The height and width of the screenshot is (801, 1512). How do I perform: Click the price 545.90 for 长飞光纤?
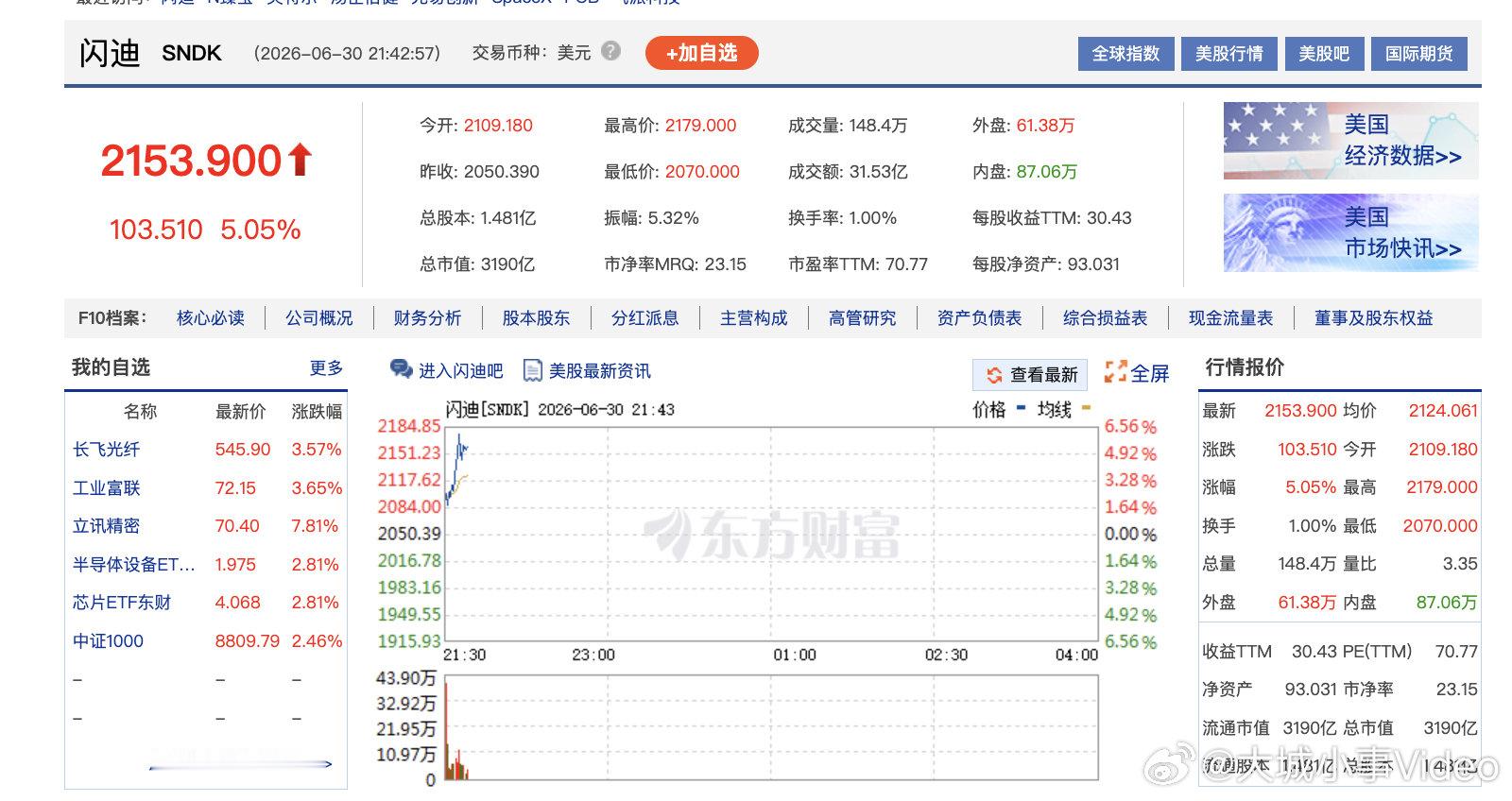(243, 450)
